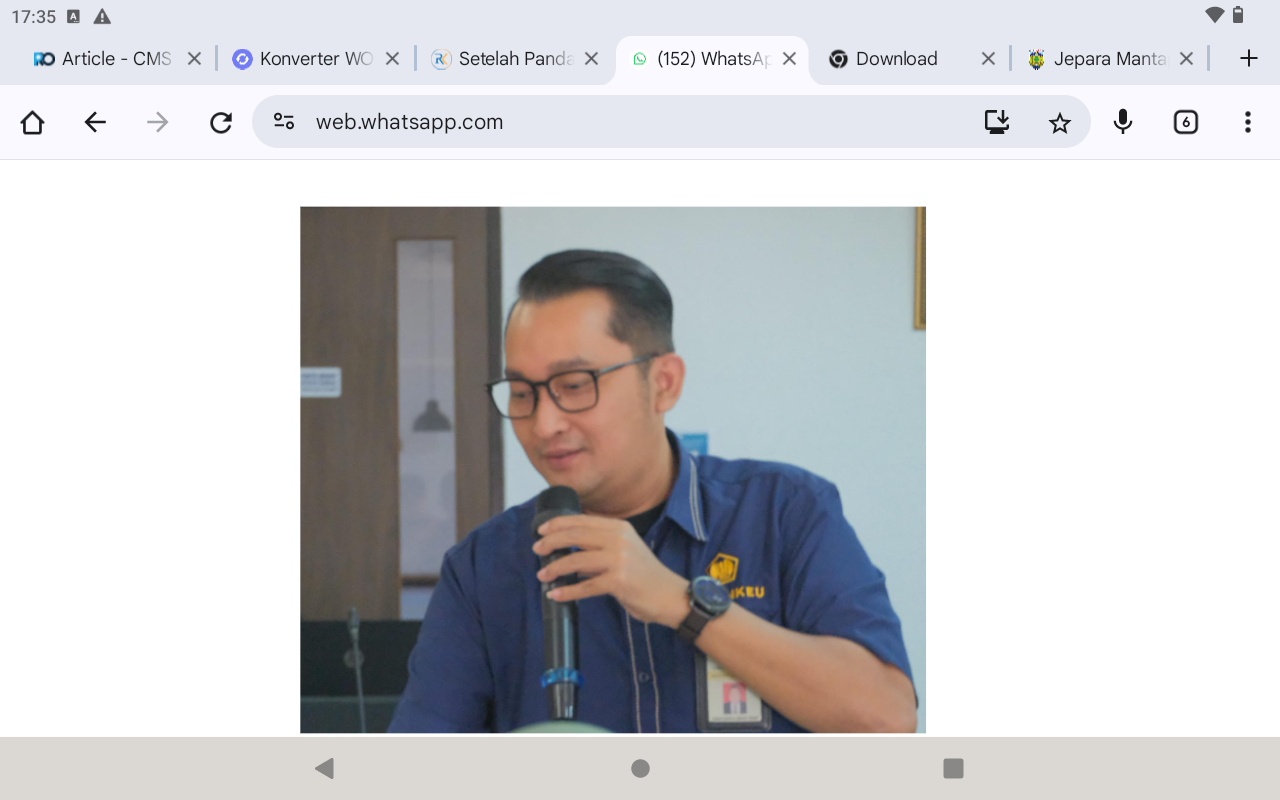Bookmark this page with the star

point(1059,122)
